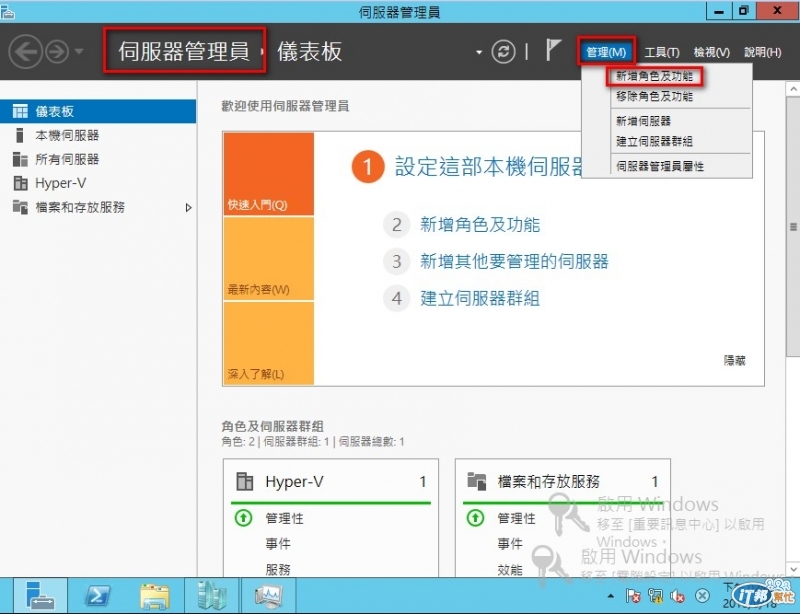
Task: Open the 檔案和存放服務 role tile header
Action: click(x=563, y=481)
